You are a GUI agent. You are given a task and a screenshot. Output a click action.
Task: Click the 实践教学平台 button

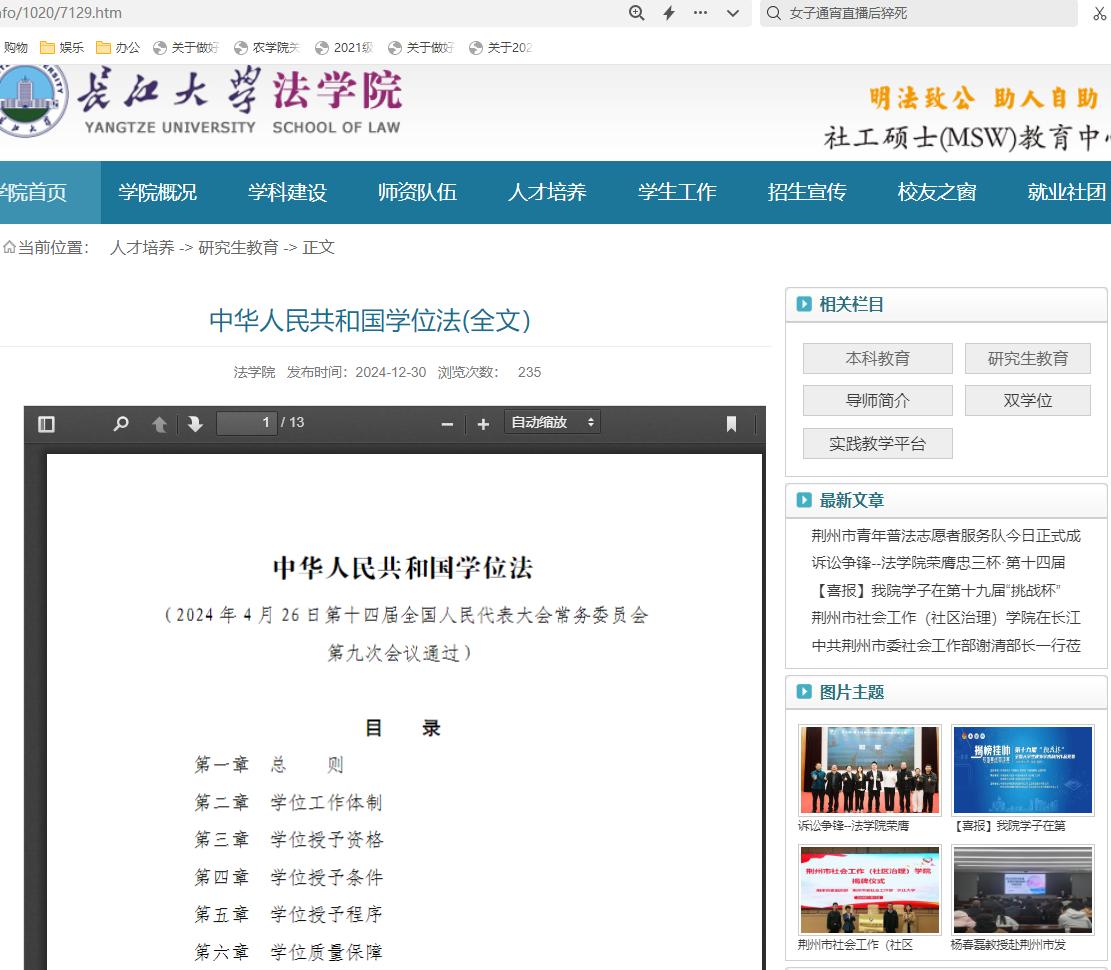pyautogui.click(x=877, y=444)
